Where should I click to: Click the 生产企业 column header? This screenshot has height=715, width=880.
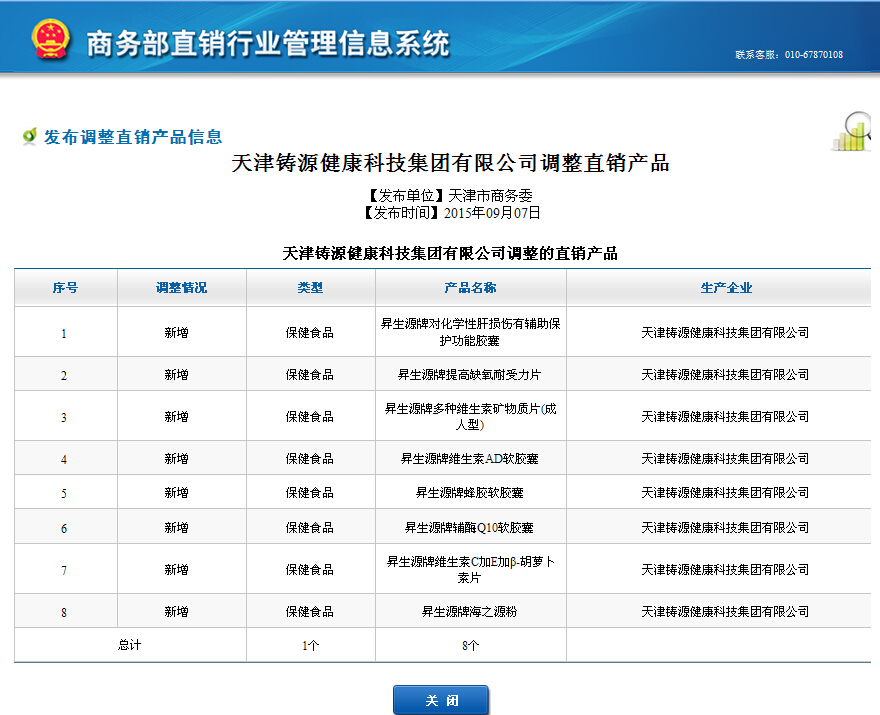725,288
